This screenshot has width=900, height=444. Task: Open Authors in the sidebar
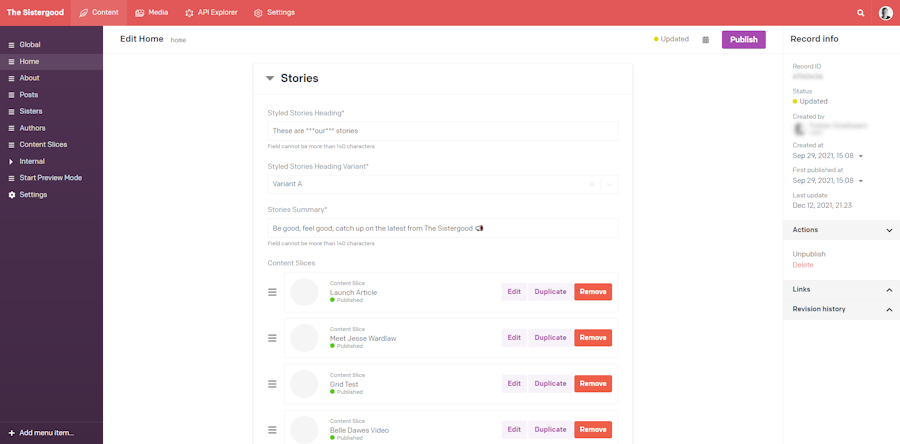(52, 128)
